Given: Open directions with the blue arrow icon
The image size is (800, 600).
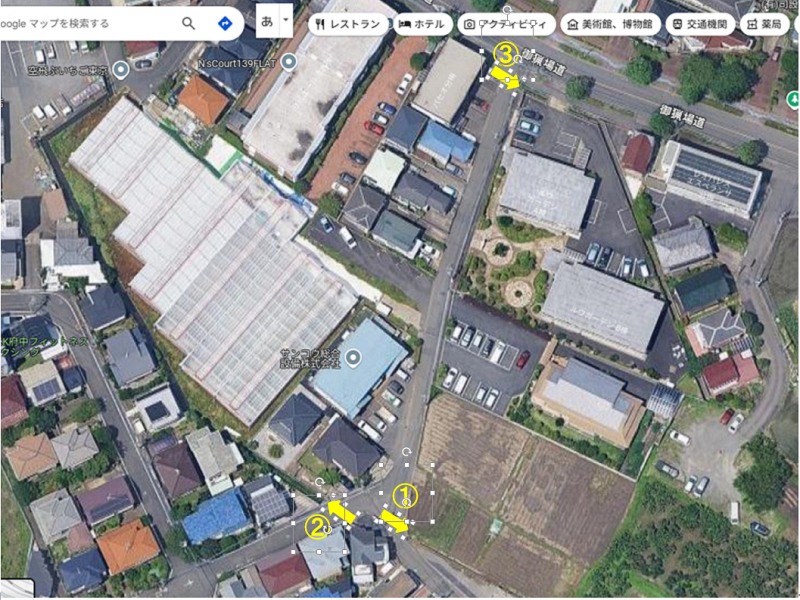Looking at the screenshot, I should (225, 23).
